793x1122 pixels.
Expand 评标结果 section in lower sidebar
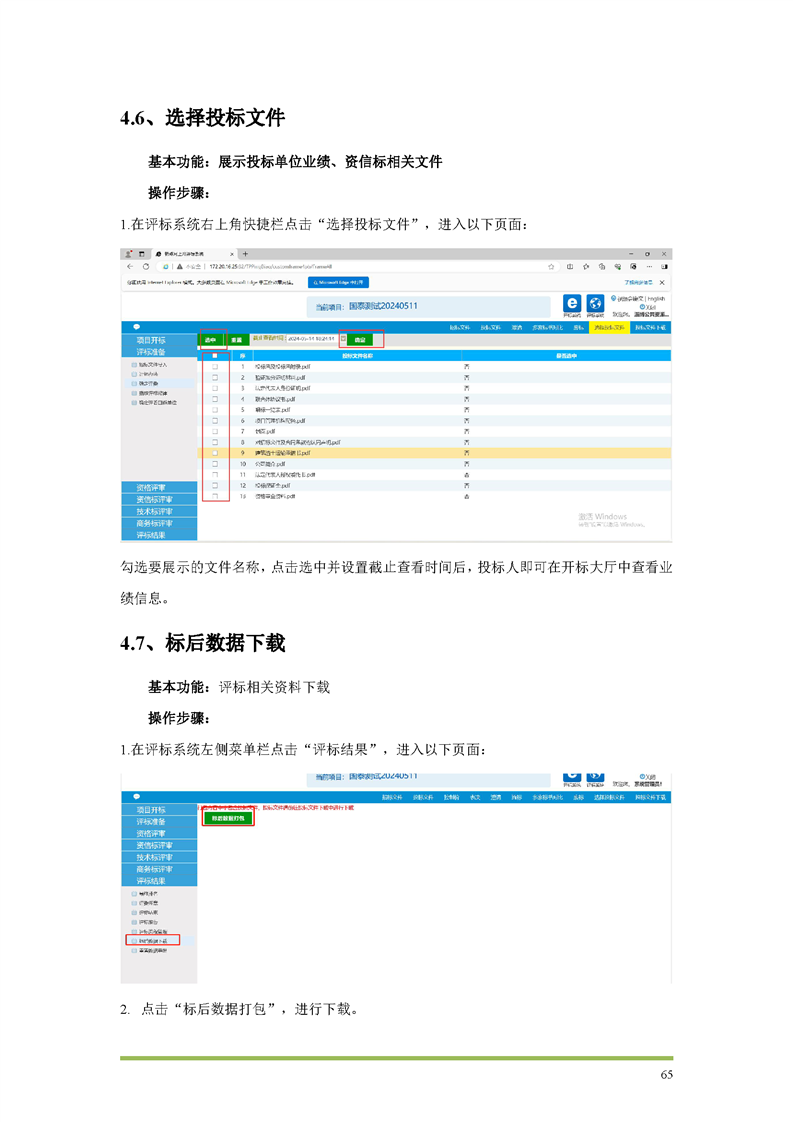pos(154,881)
